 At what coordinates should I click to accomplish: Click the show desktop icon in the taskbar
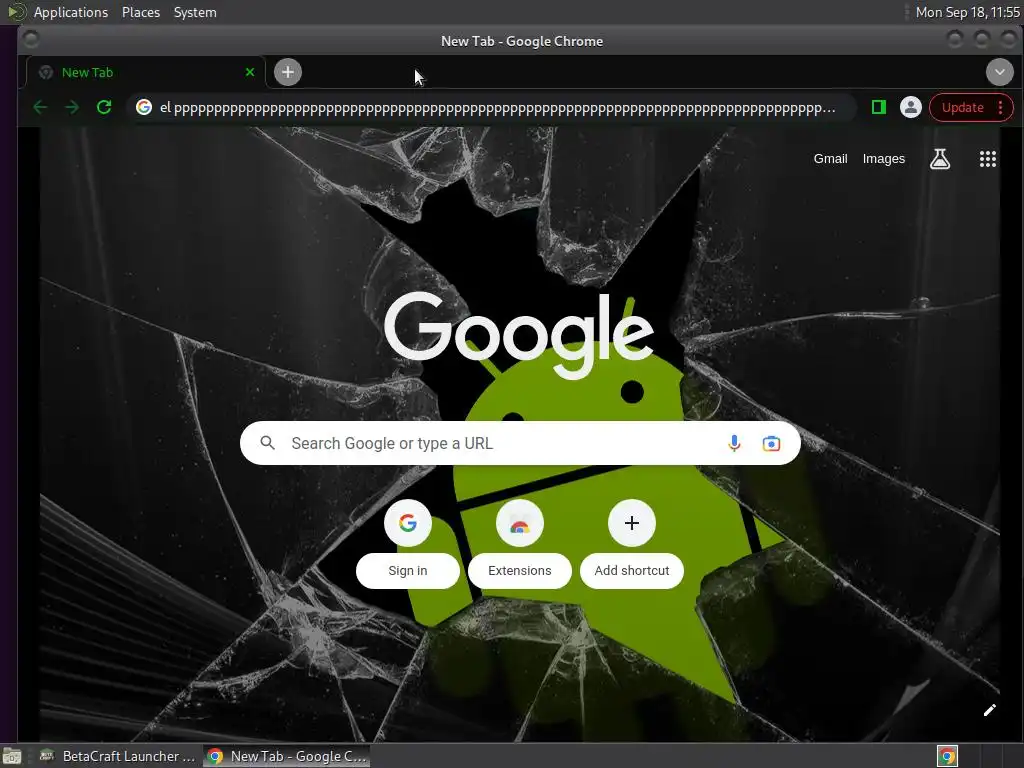click(12, 756)
